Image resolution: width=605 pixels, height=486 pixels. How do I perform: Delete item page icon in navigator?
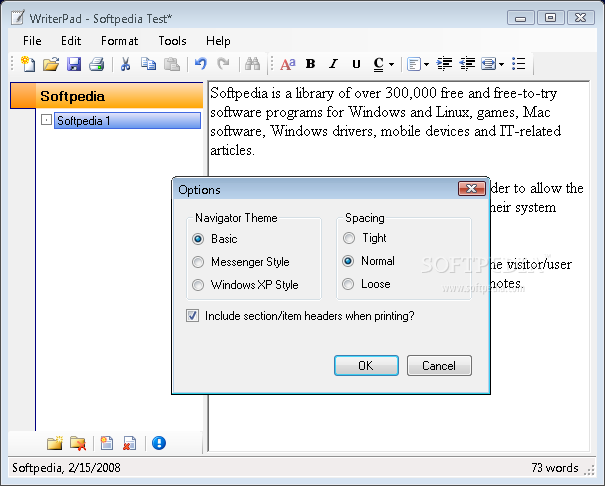coord(130,443)
